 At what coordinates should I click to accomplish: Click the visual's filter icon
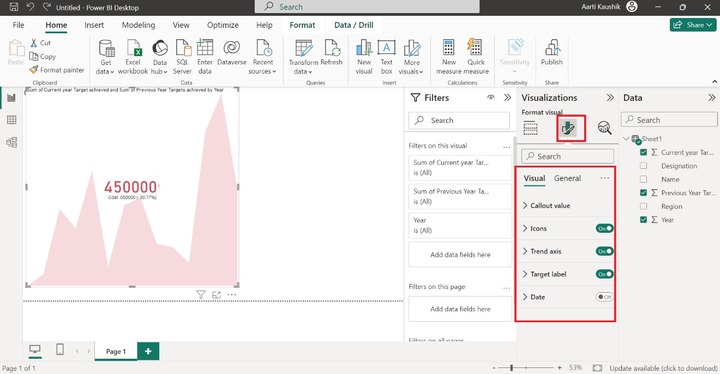pyautogui.click(x=201, y=295)
